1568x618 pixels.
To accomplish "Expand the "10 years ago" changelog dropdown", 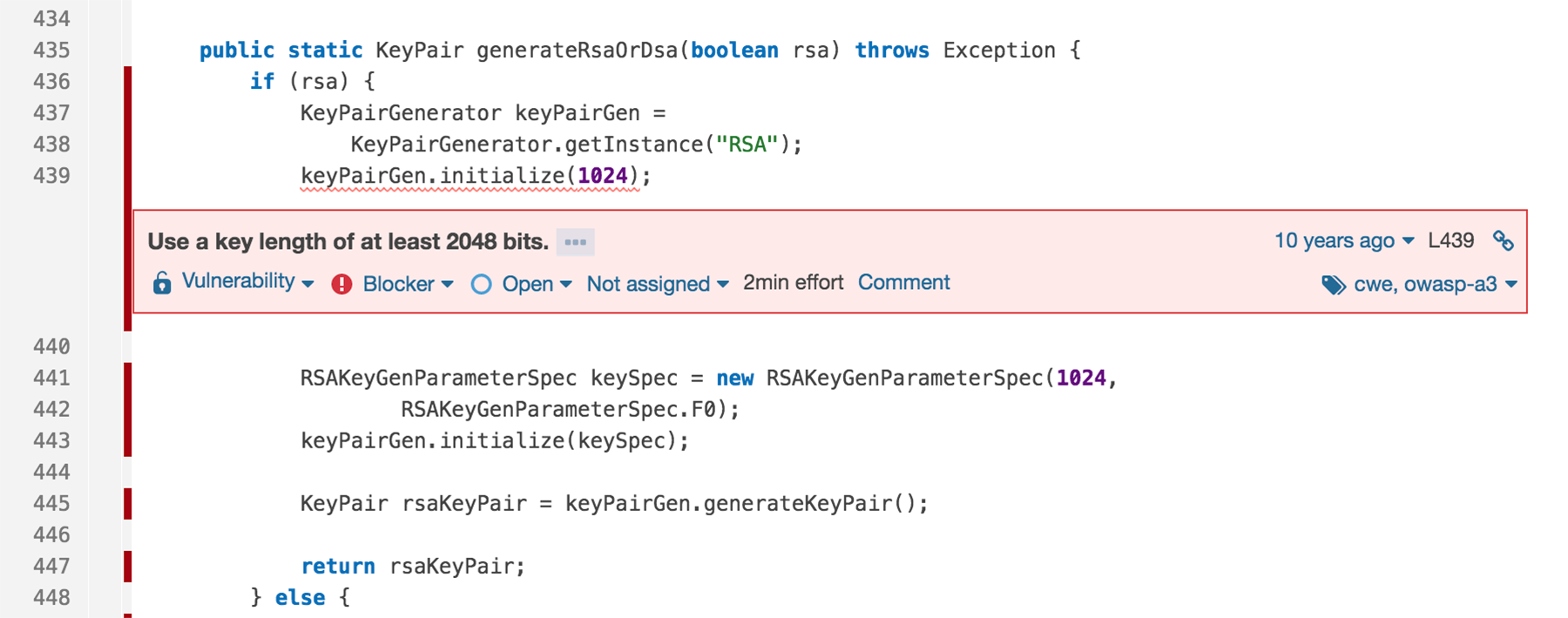I will [x=1343, y=240].
